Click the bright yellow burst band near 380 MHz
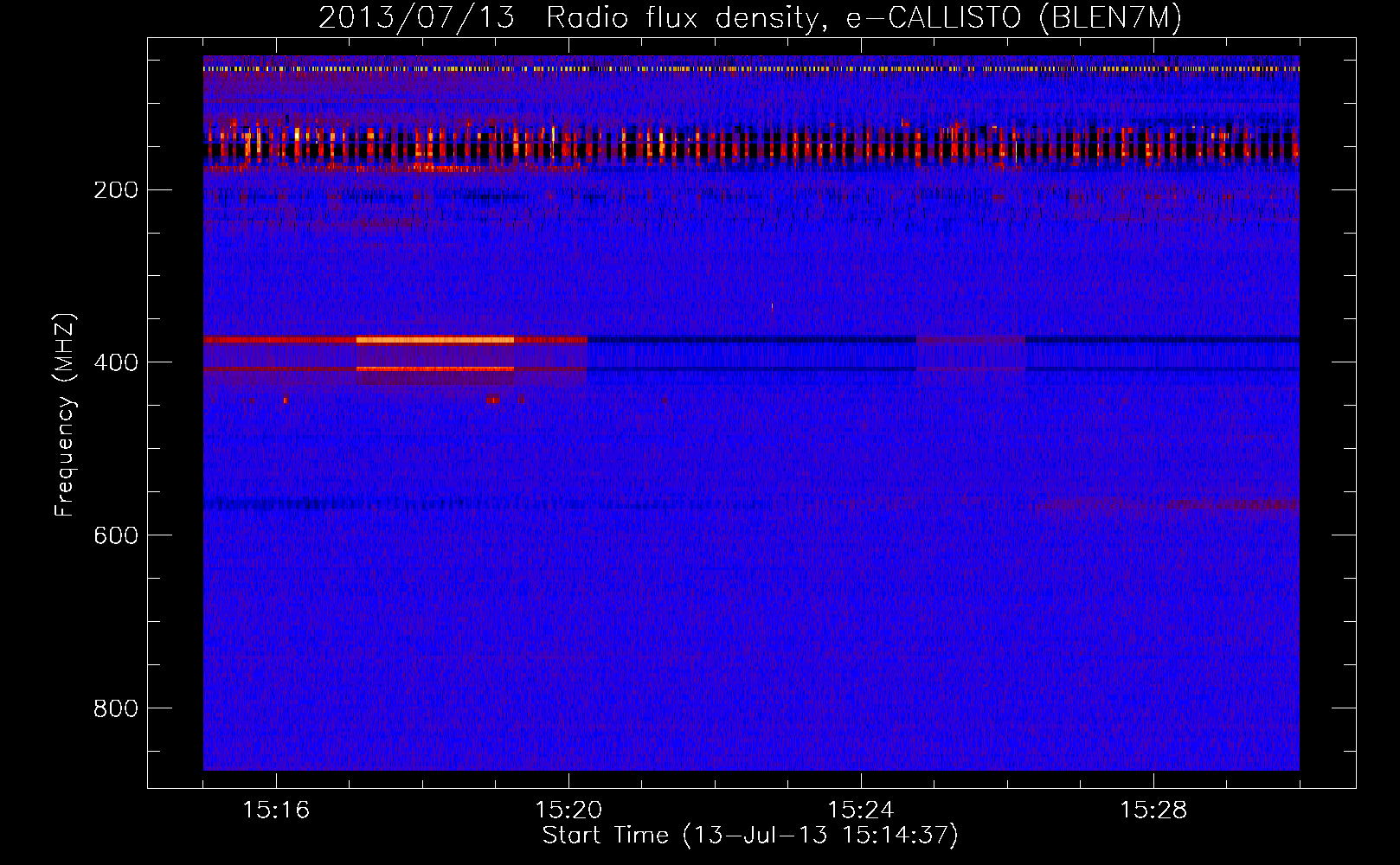1400x865 pixels. 435,340
